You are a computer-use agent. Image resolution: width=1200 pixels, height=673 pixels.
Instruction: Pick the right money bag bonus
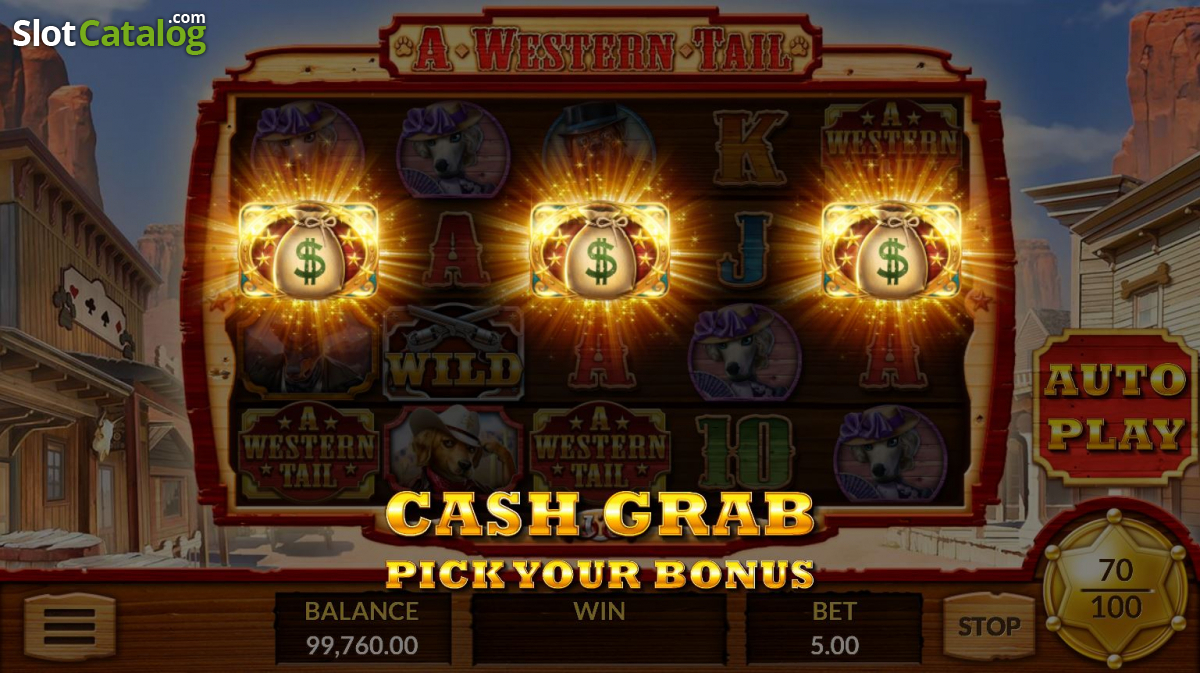pos(891,252)
